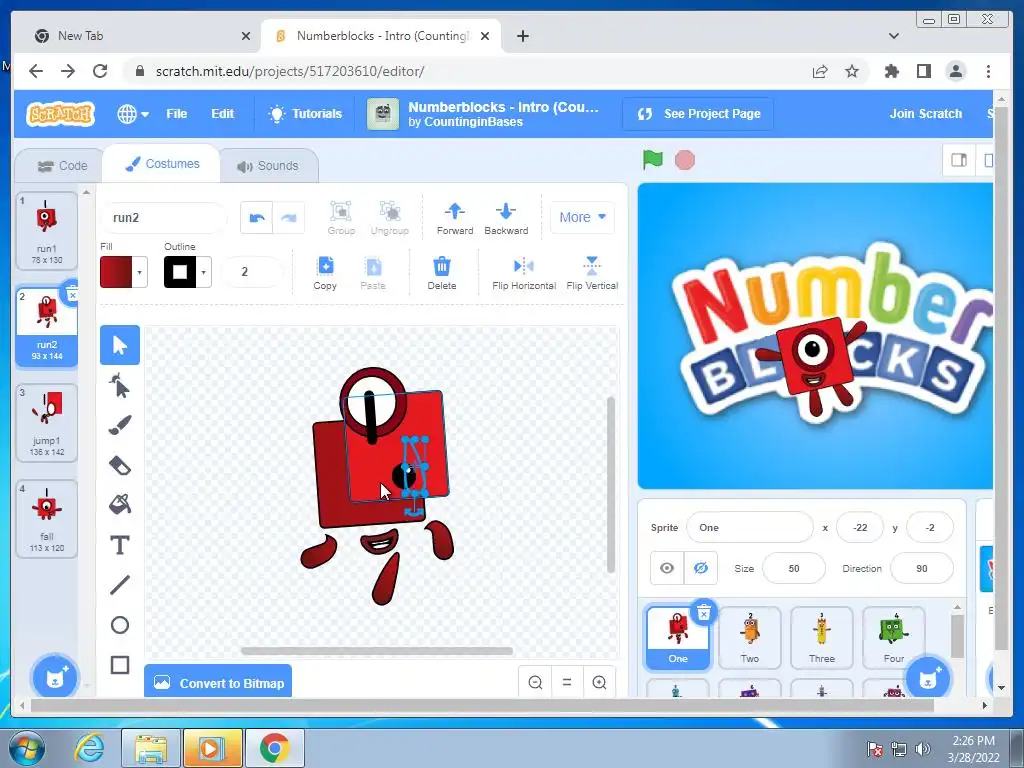The height and width of the screenshot is (768, 1024).
Task: Select the Reshape tool
Action: (120, 385)
